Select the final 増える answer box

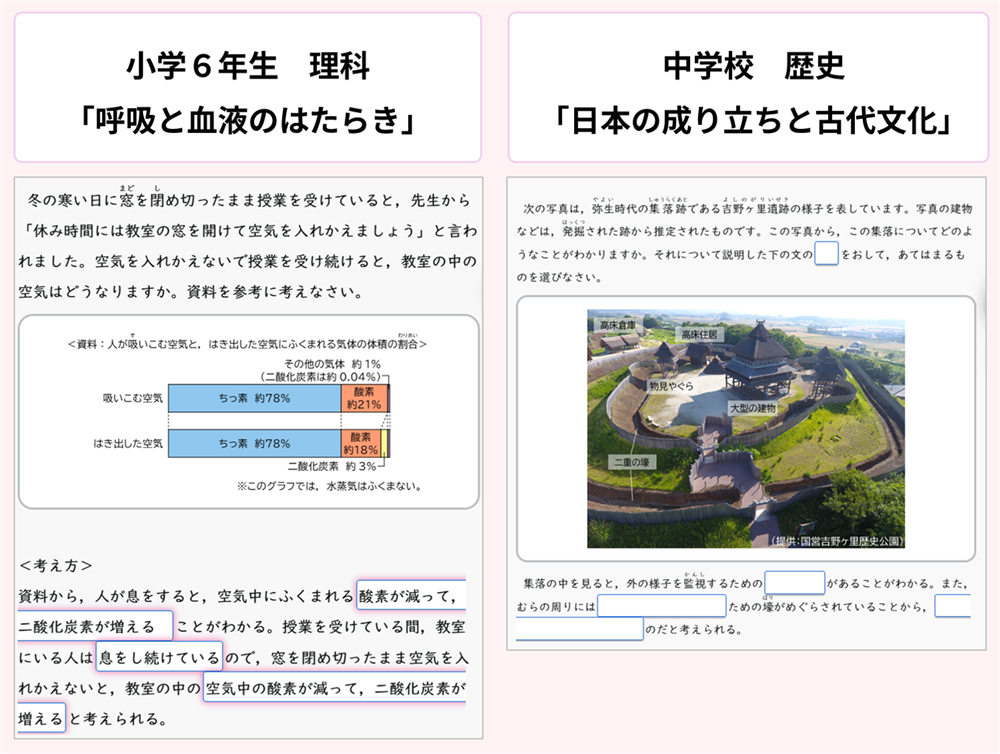(x=40, y=718)
